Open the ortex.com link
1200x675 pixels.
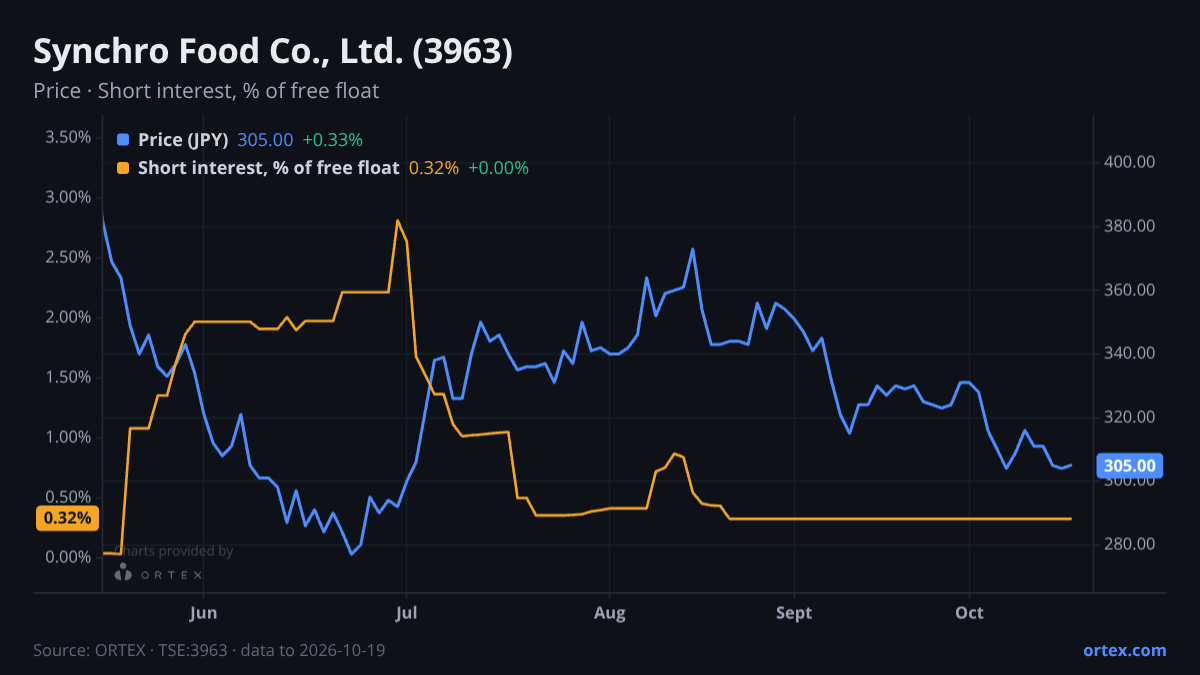[x=1124, y=650]
